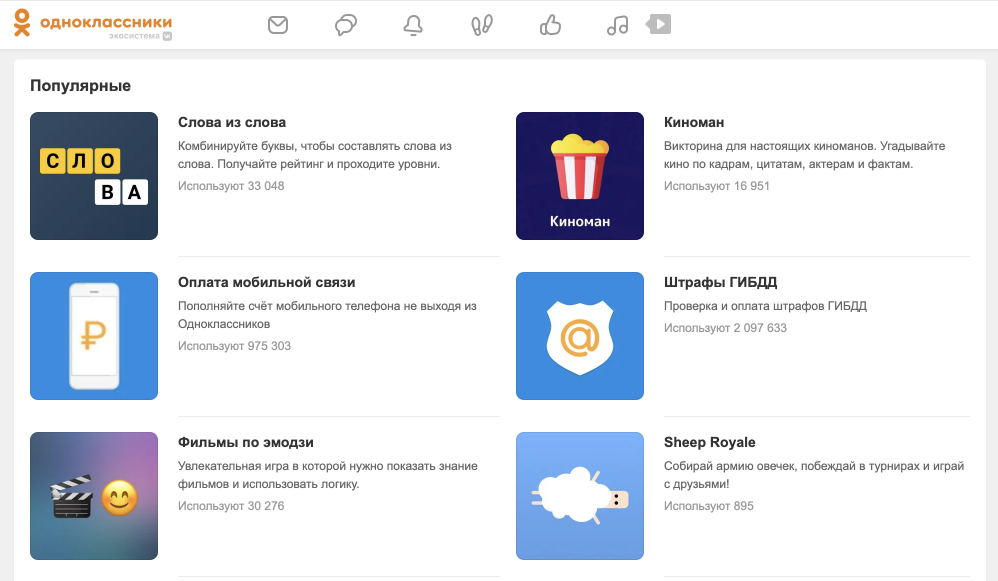998x581 pixels.
Task: Click 'Используют 33 048' text
Action: 231,186
